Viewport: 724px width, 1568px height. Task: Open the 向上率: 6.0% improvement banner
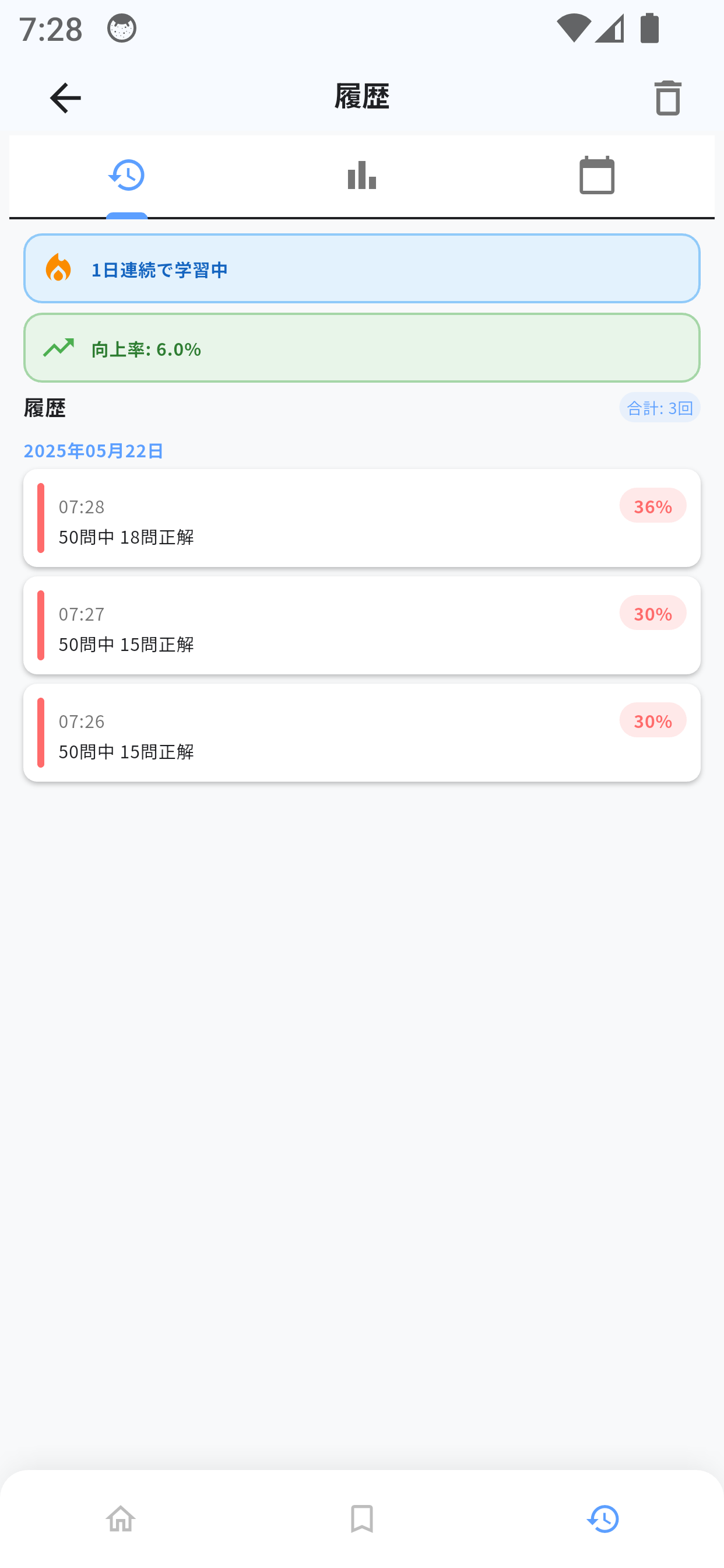pyautogui.click(x=362, y=348)
